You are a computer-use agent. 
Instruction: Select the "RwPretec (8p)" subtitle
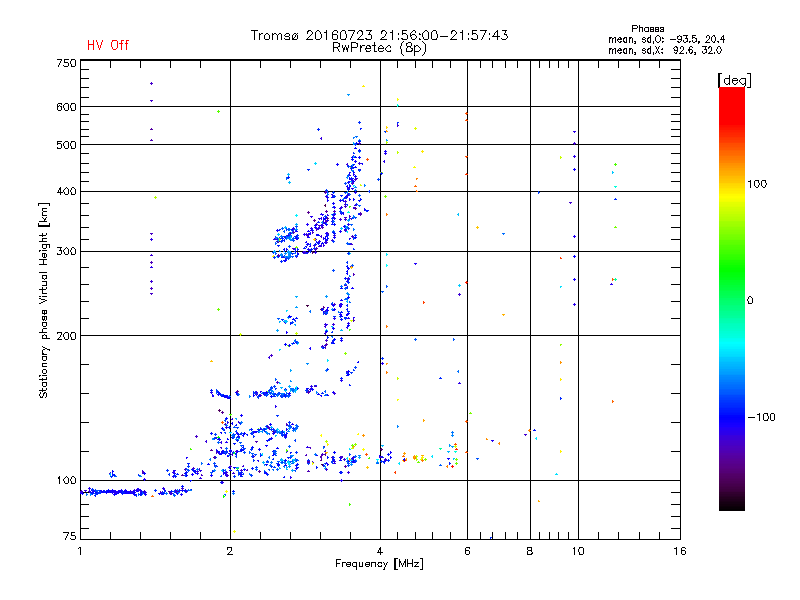pyautogui.click(x=379, y=48)
